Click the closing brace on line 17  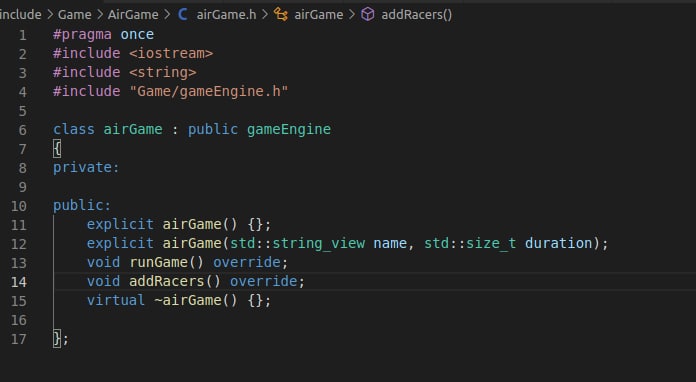click(x=57, y=339)
